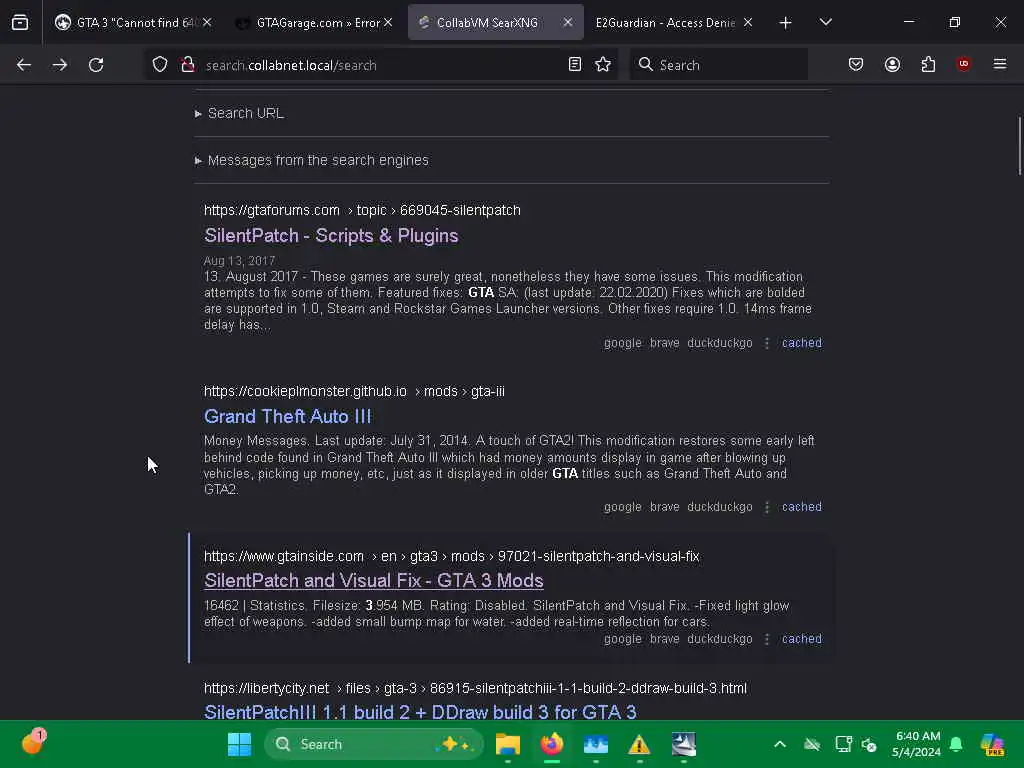Bookmark this page with the star
Screen dimensions: 1024x768
tap(603, 64)
